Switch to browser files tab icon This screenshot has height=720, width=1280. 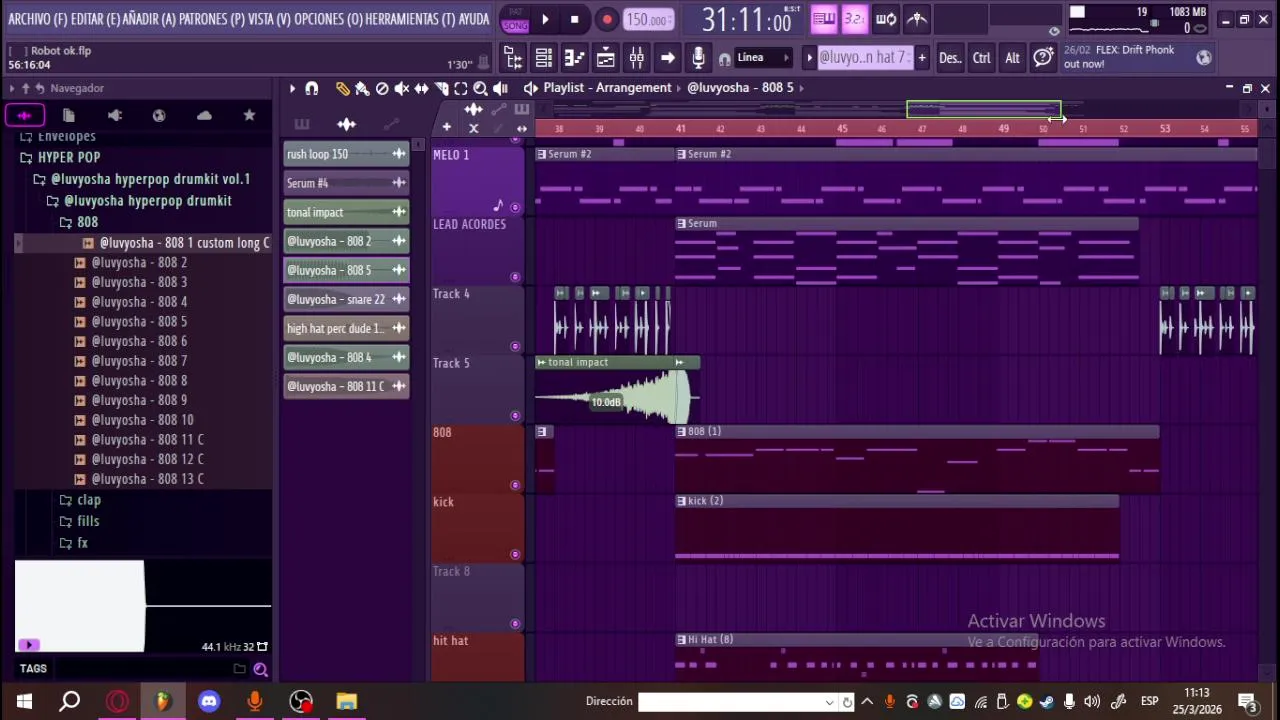click(x=69, y=116)
